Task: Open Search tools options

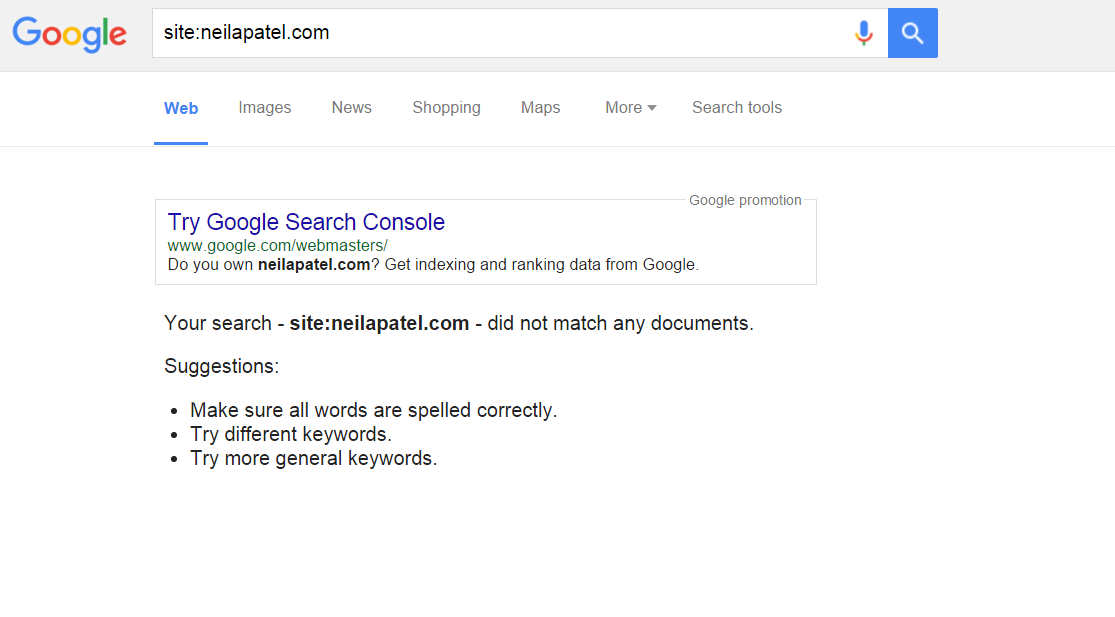Action: [x=737, y=108]
